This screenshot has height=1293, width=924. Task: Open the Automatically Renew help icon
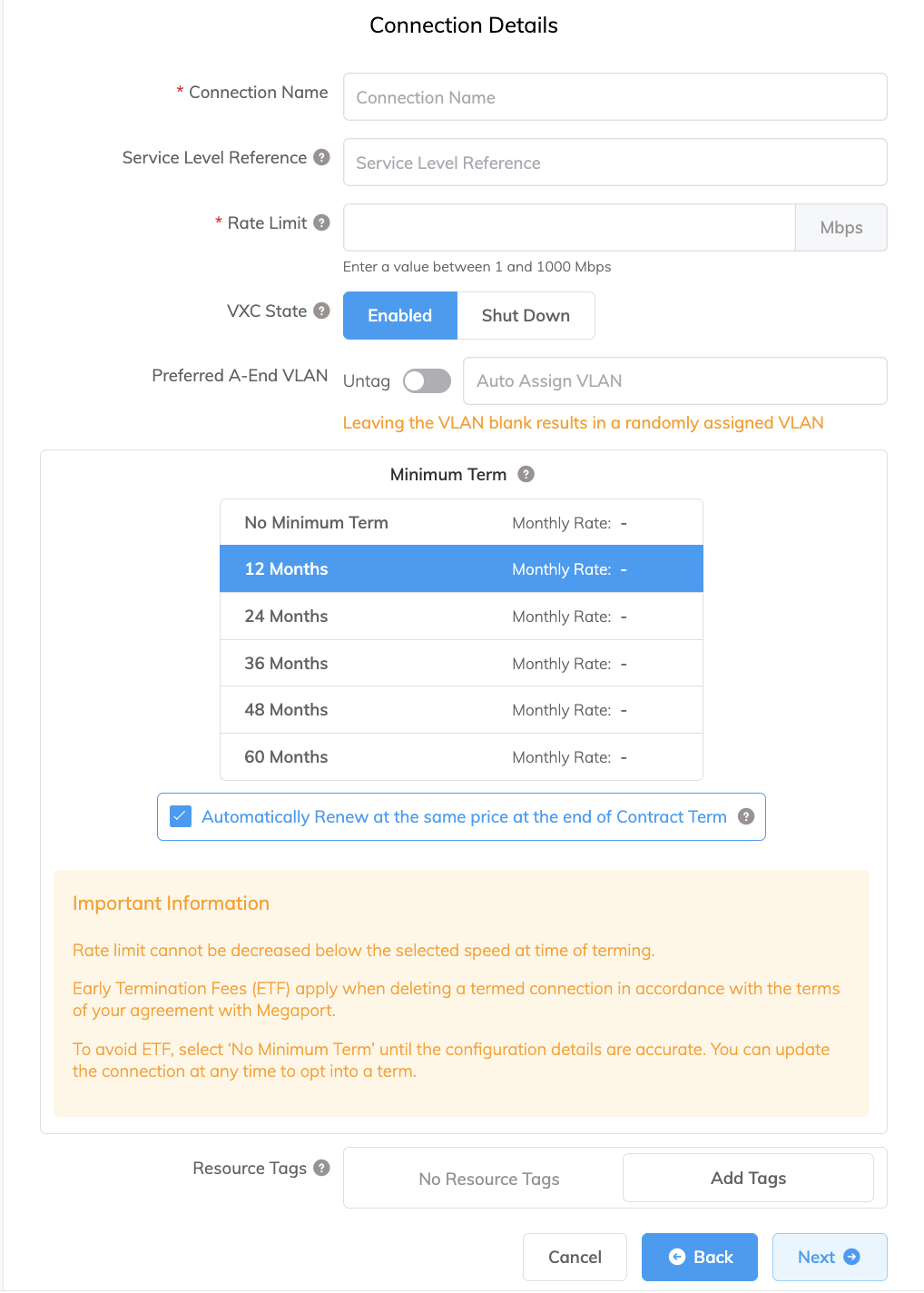[745, 816]
